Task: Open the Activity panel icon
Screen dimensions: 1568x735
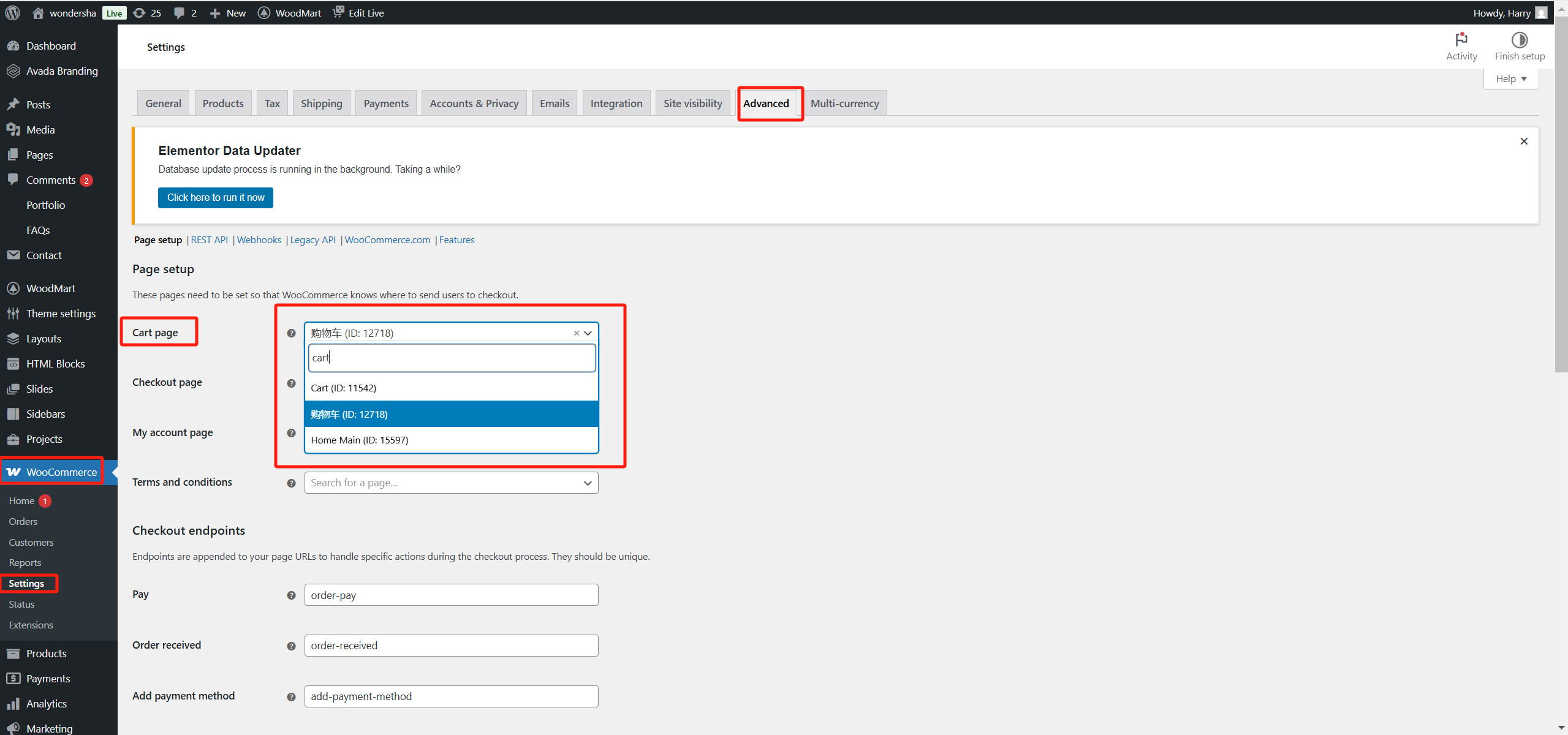Action: tap(1461, 40)
